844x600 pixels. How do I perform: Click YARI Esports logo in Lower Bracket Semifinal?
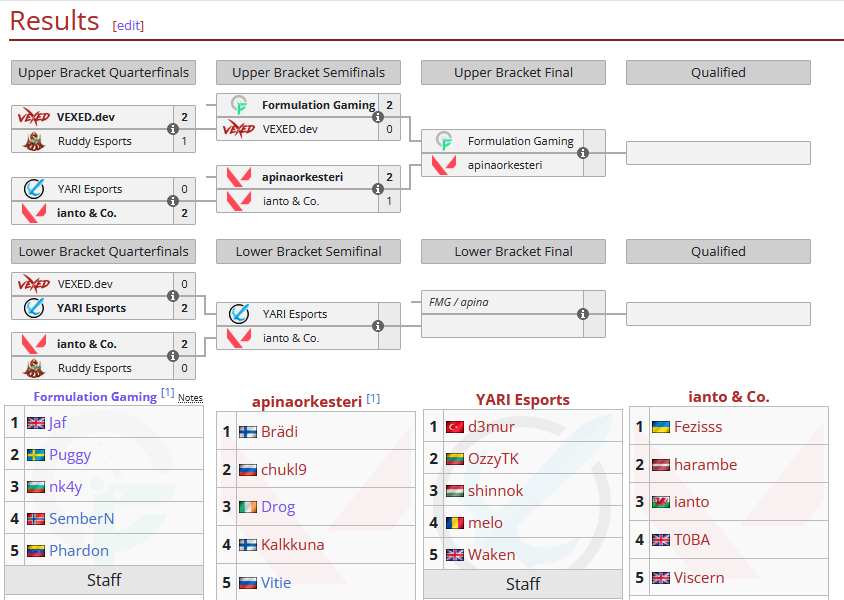(x=238, y=314)
